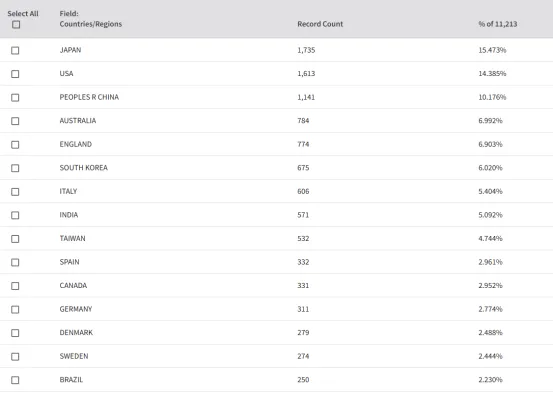Check the AUSTRALIA row checkbox
Viewport: 553px width, 393px height.
click(x=15, y=121)
